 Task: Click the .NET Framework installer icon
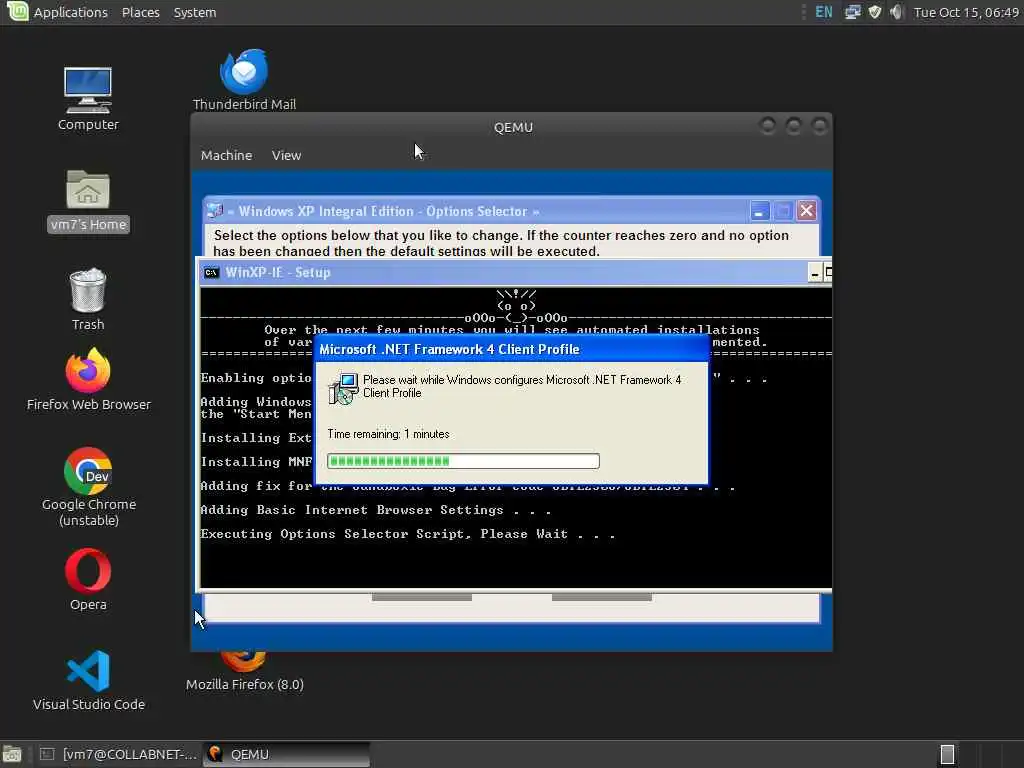(343, 388)
